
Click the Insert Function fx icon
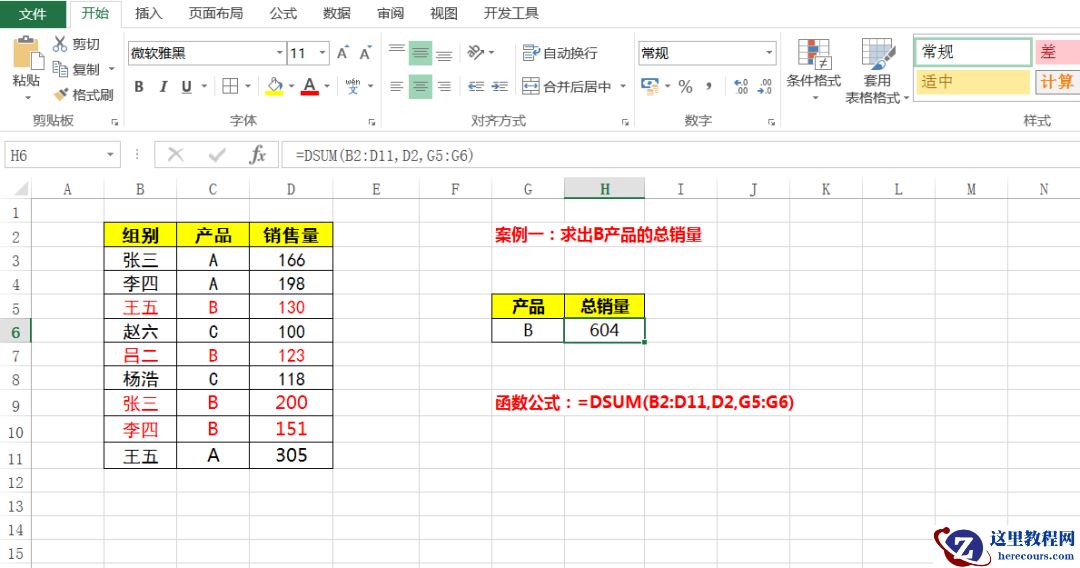[x=257, y=155]
